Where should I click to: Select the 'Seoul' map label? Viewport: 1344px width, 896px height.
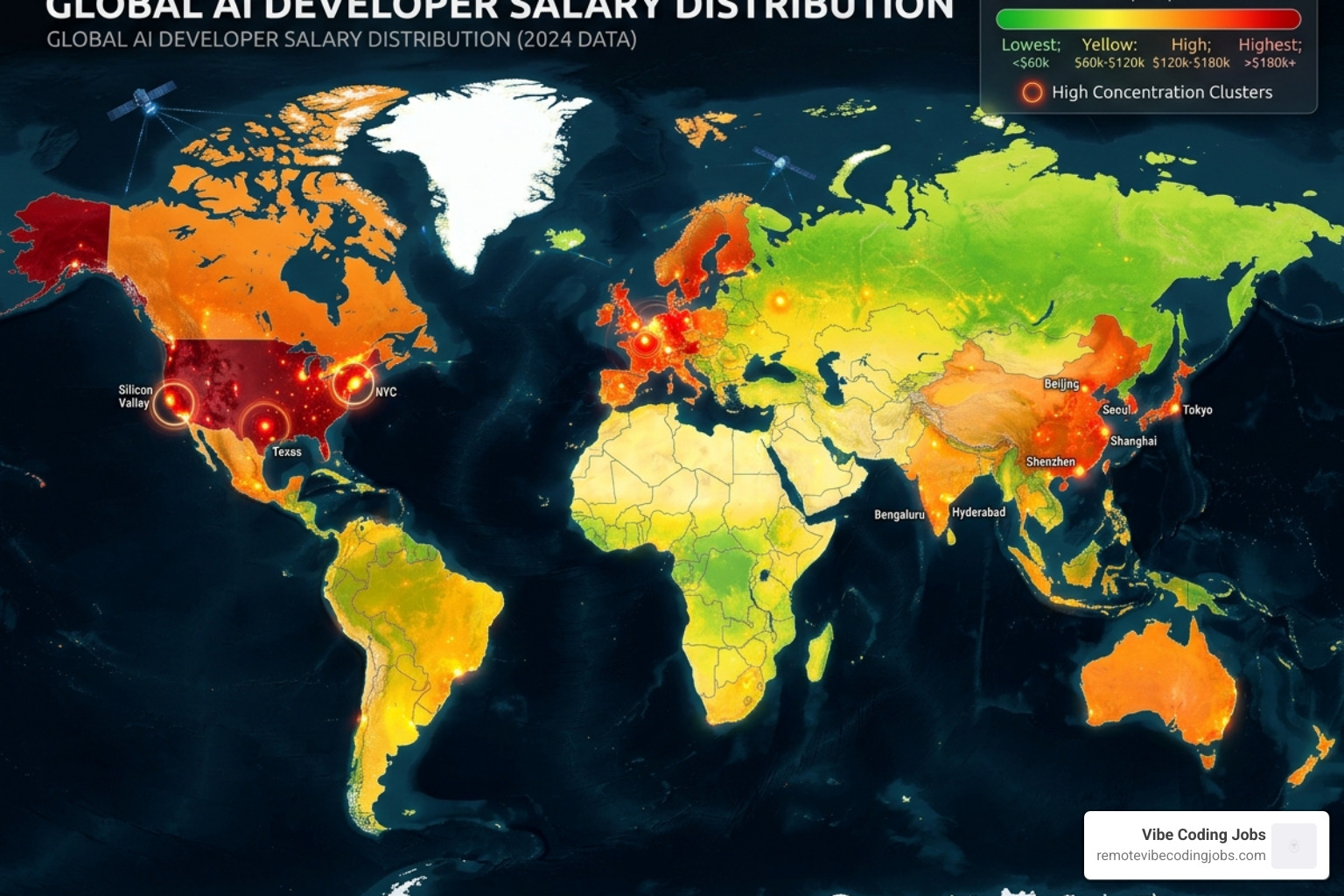(1116, 409)
